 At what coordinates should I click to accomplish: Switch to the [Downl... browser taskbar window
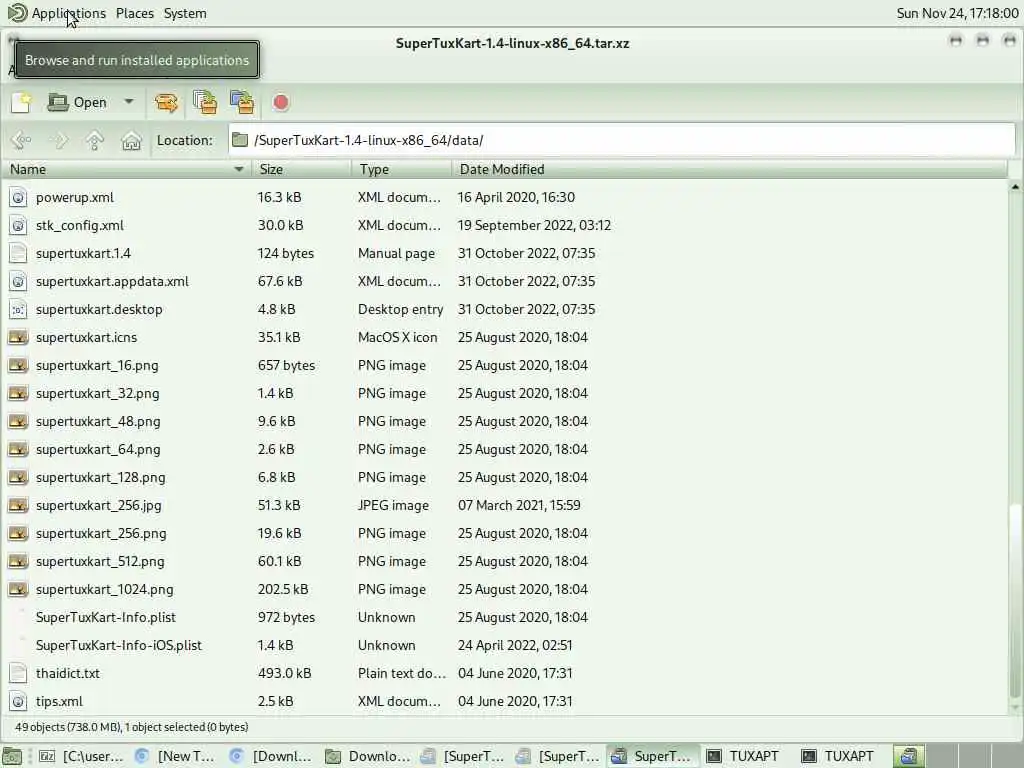tap(271, 756)
